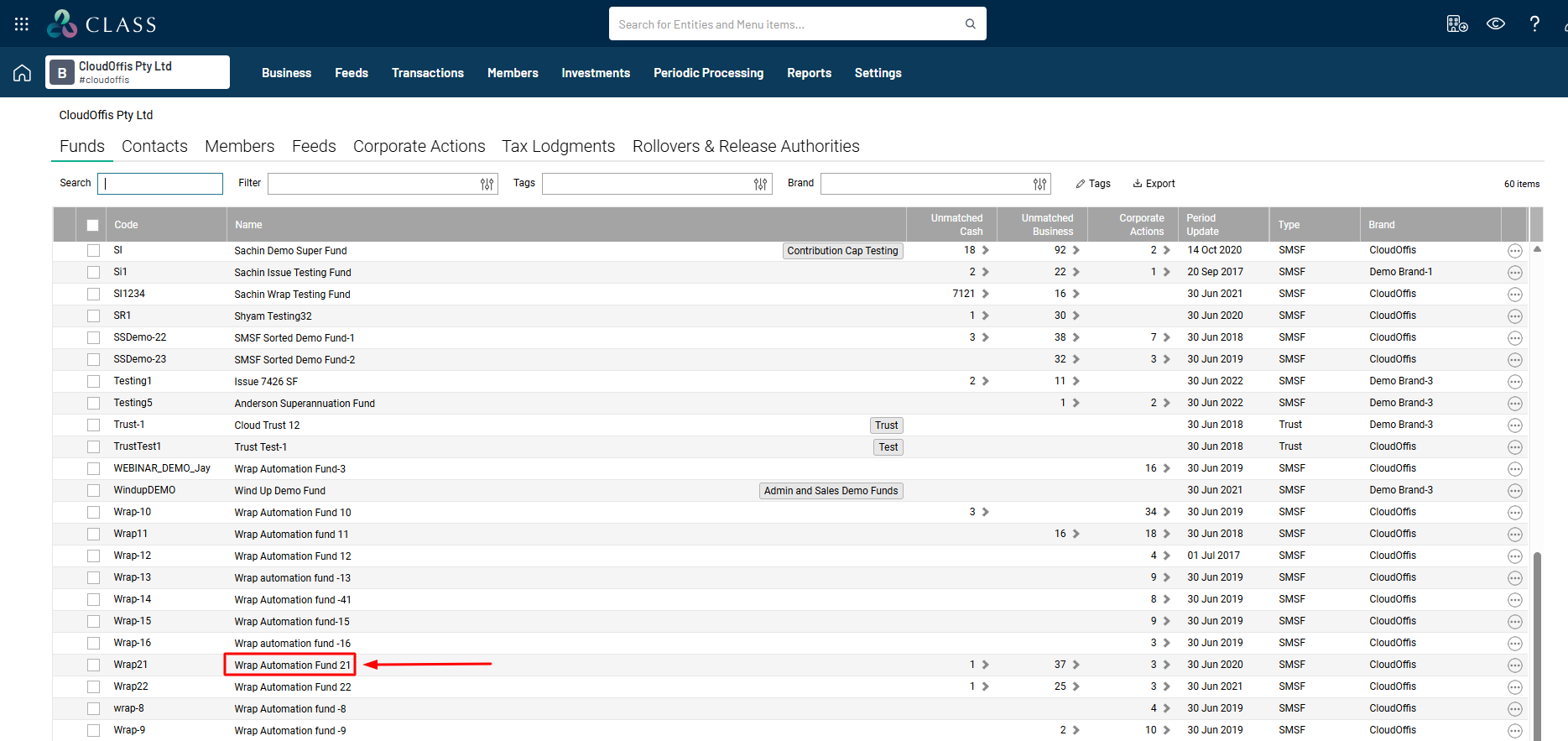Check the box for Trust-1 row
The height and width of the screenshot is (741, 1568).
pos(94,425)
